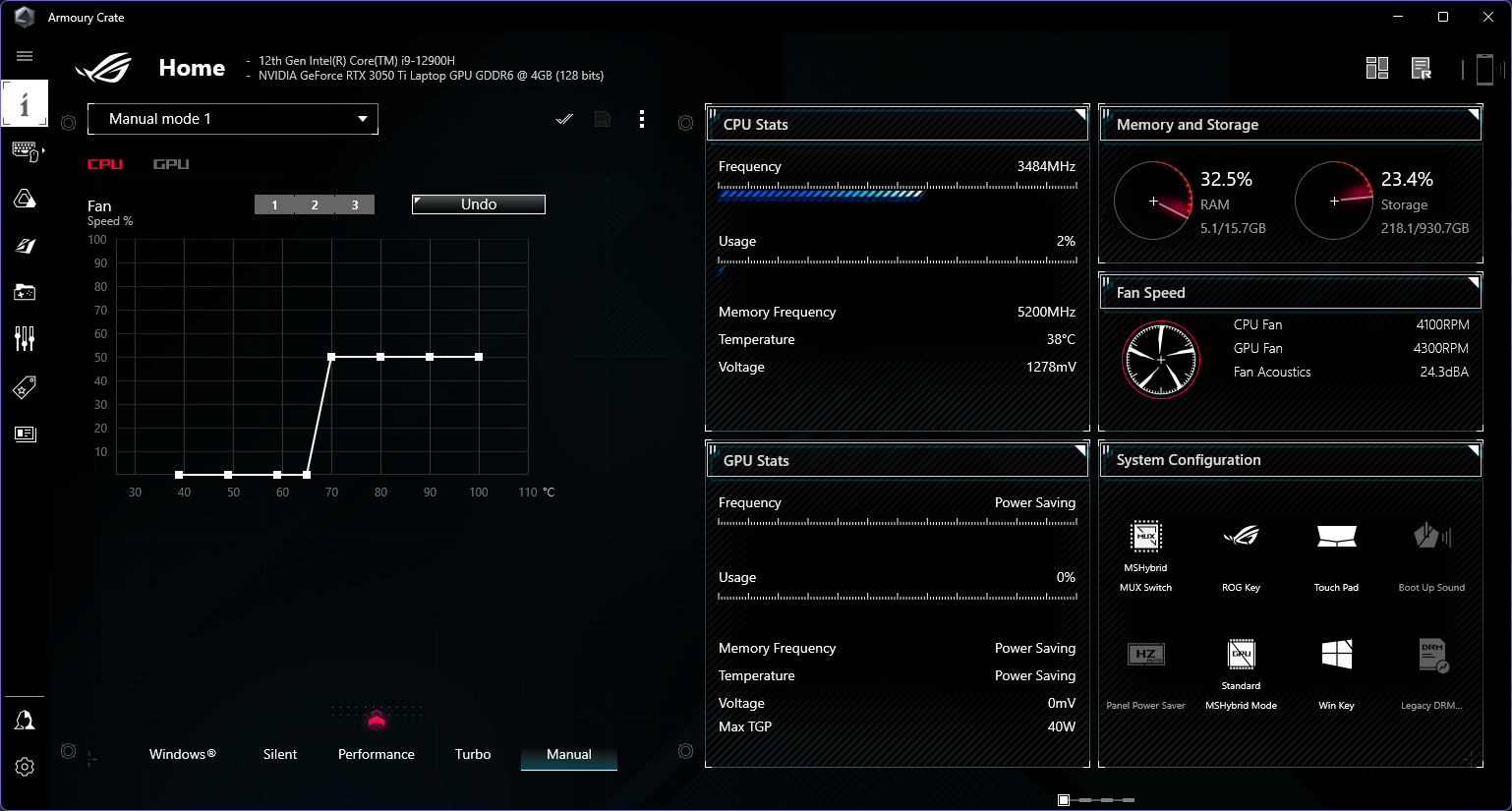
Task: Select the Windows operating mode
Action: (x=183, y=754)
